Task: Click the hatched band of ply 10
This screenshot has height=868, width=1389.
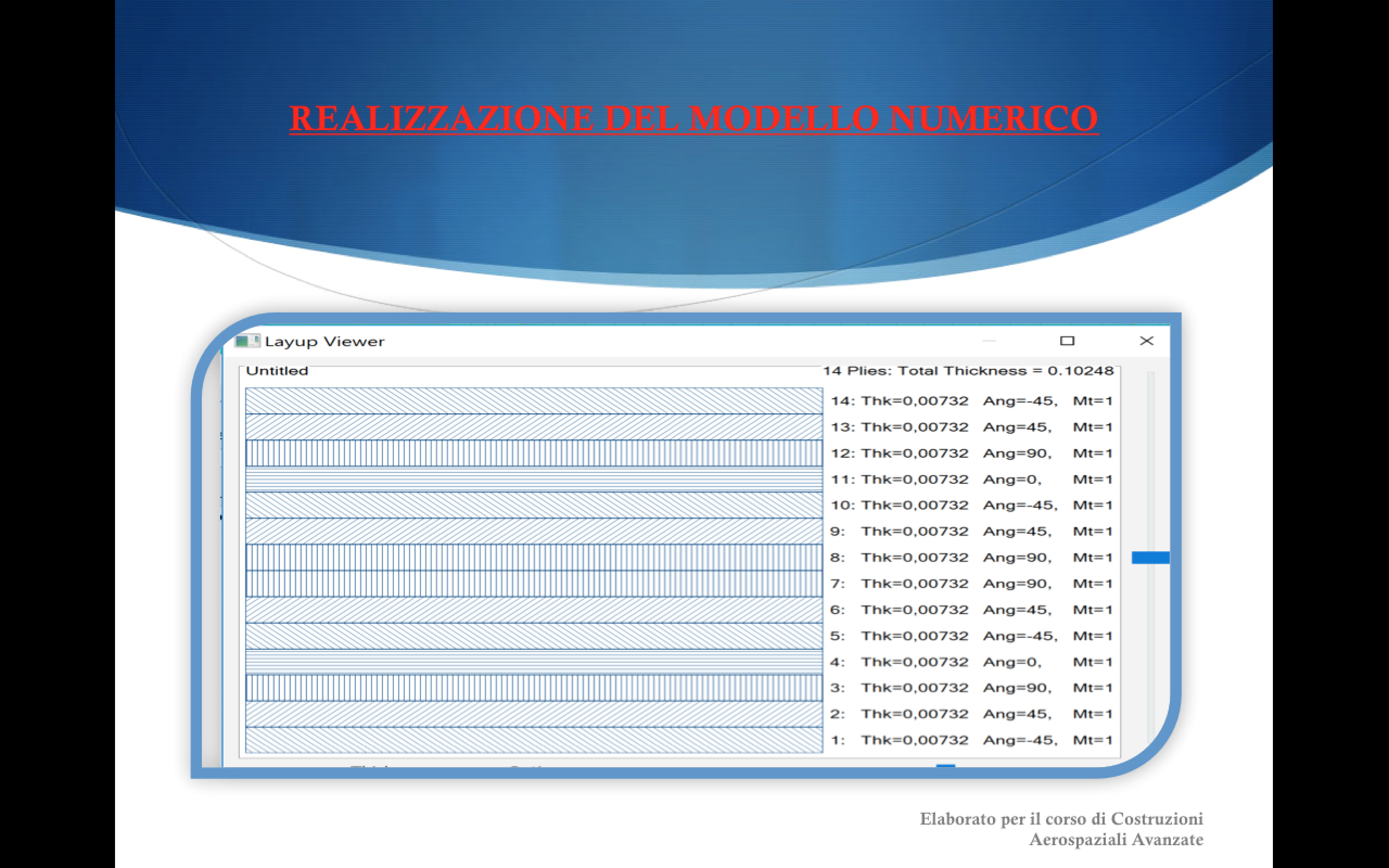Action: (534, 505)
